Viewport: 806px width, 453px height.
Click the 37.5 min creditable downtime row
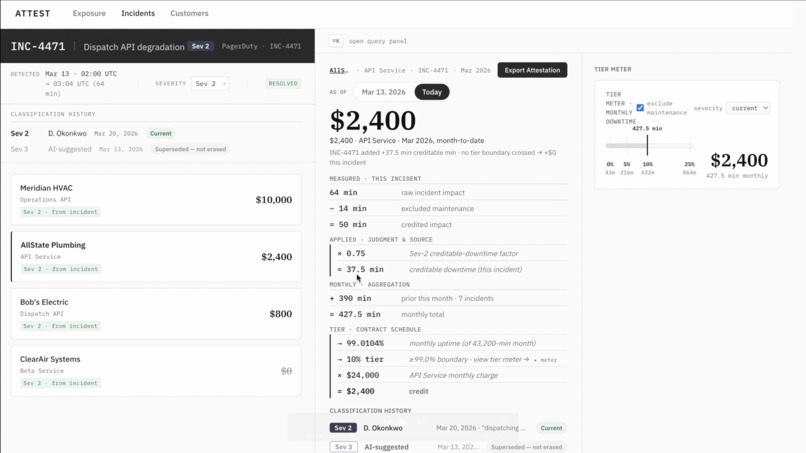[451, 269]
